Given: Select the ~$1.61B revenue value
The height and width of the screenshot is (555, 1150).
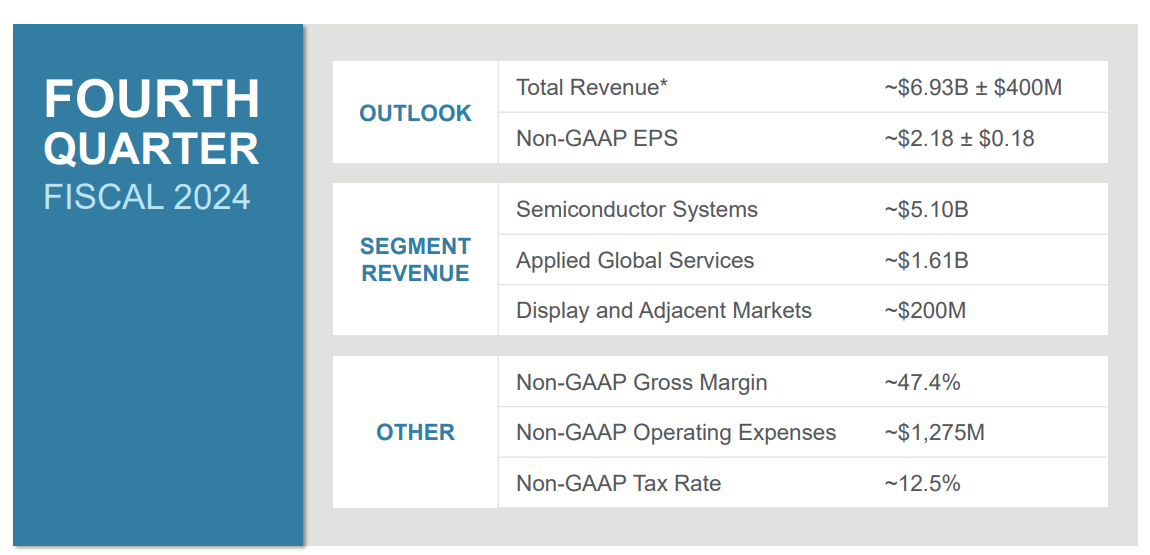Looking at the screenshot, I should click(926, 261).
